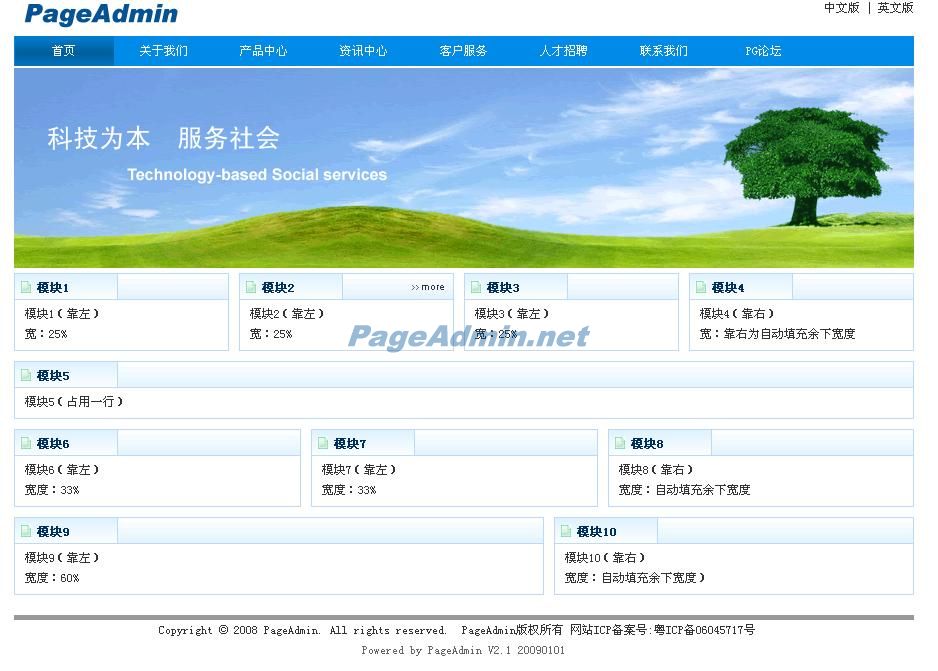Click the Copyright 2008 PageAdmin footer line

456,630
